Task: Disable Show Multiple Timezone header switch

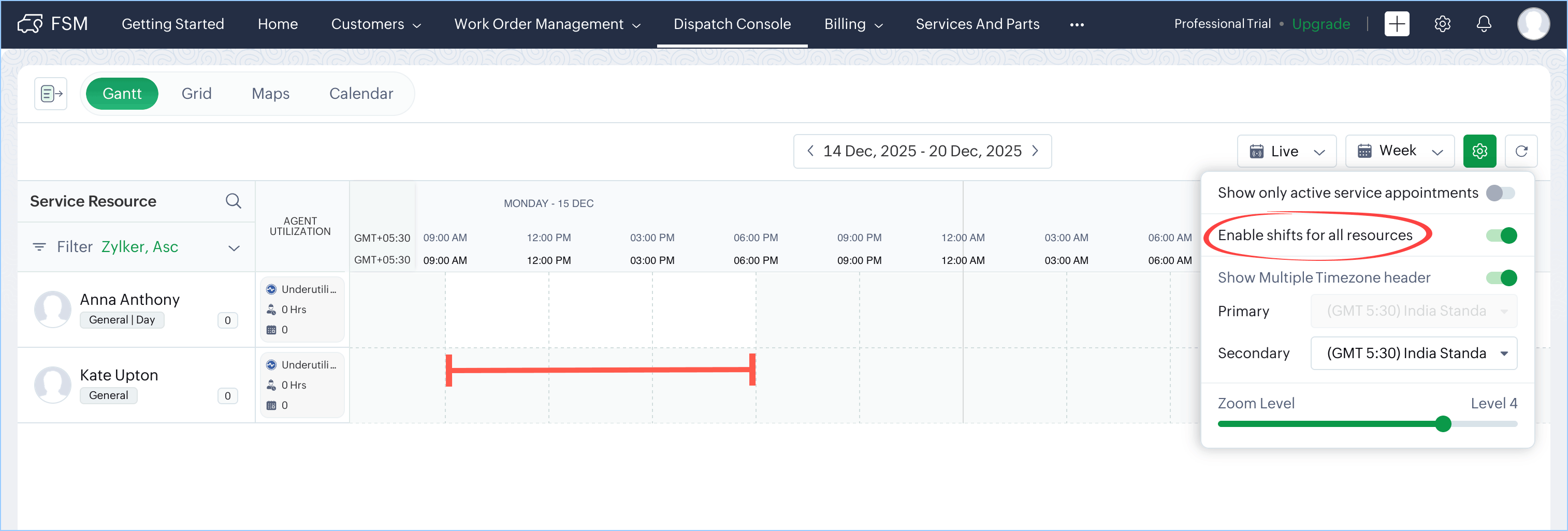Action: pos(1501,278)
